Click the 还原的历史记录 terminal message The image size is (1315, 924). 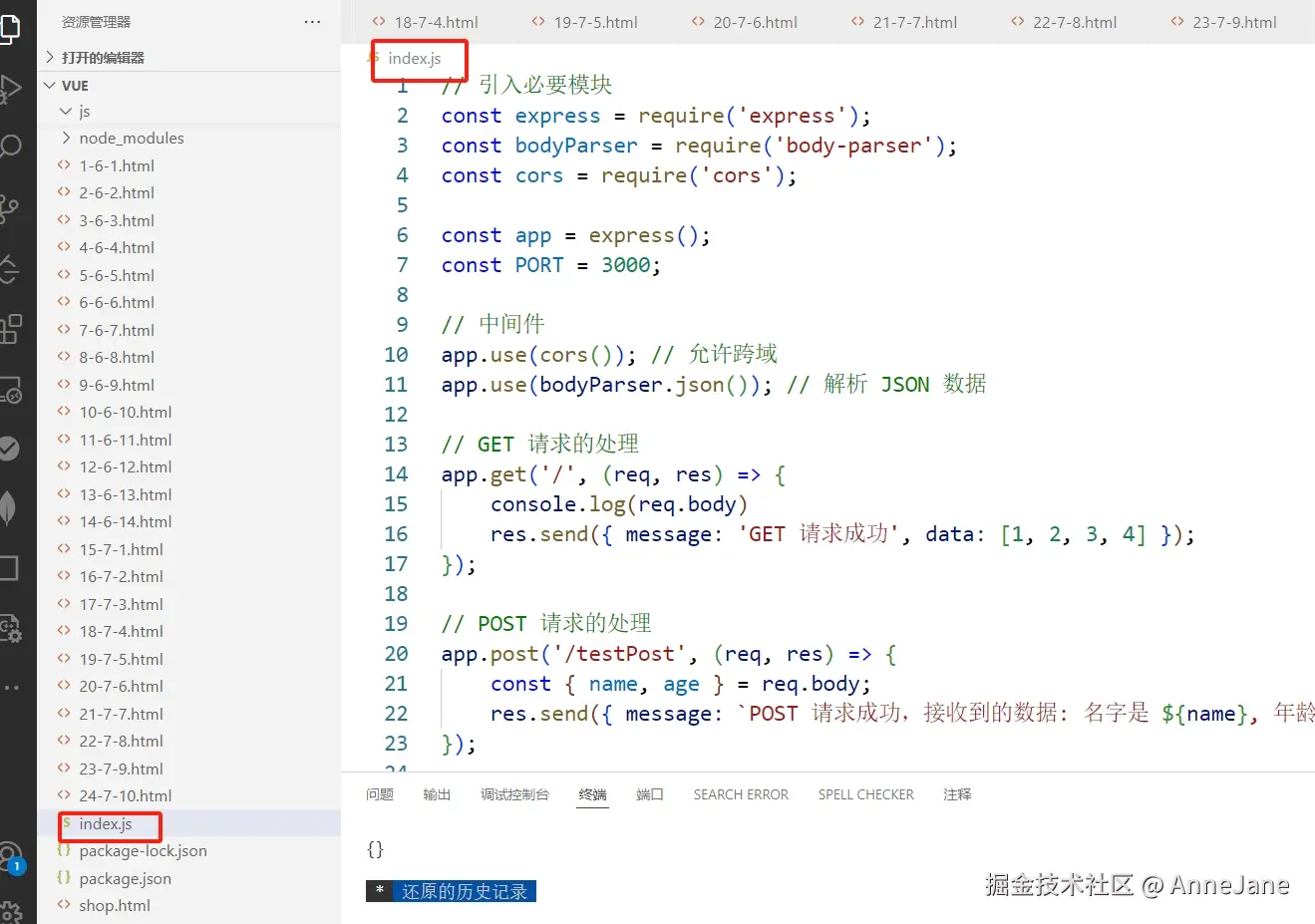tap(465, 891)
